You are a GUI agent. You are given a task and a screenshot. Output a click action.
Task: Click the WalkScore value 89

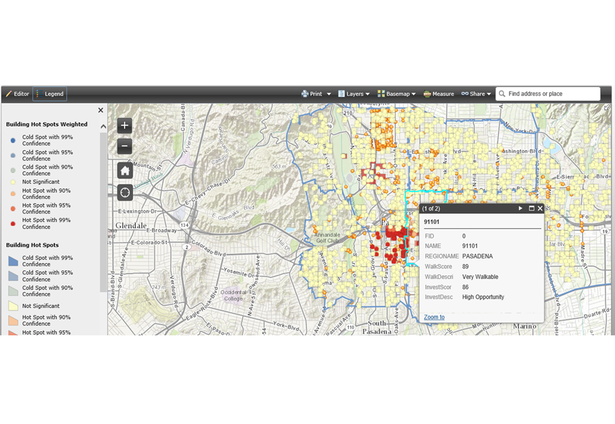[465, 266]
